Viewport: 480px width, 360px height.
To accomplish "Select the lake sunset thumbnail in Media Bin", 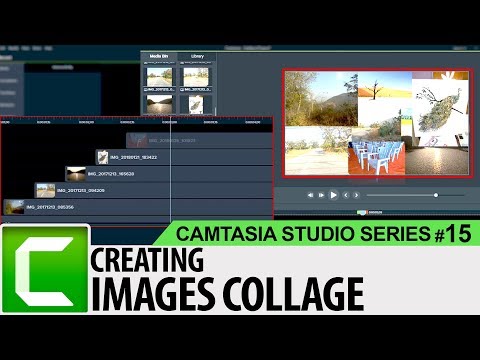I will pos(160,104).
